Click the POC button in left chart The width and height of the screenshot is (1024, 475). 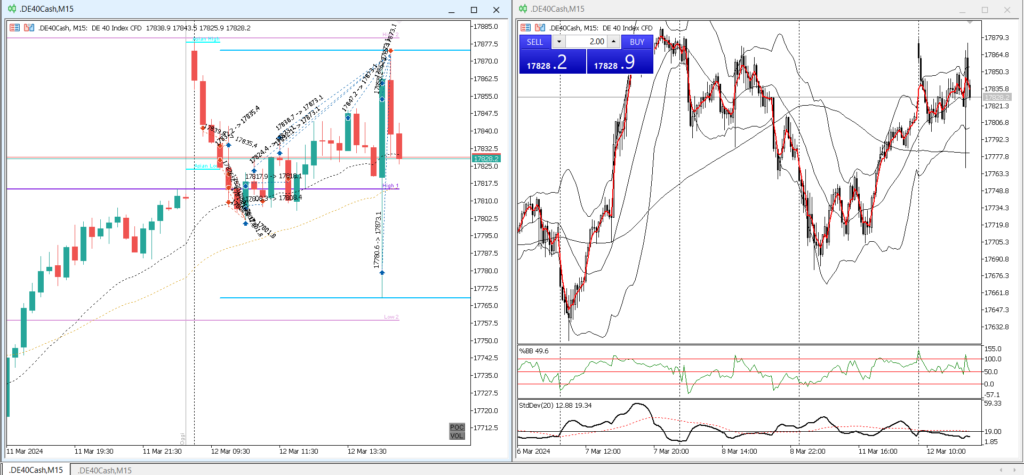457,427
